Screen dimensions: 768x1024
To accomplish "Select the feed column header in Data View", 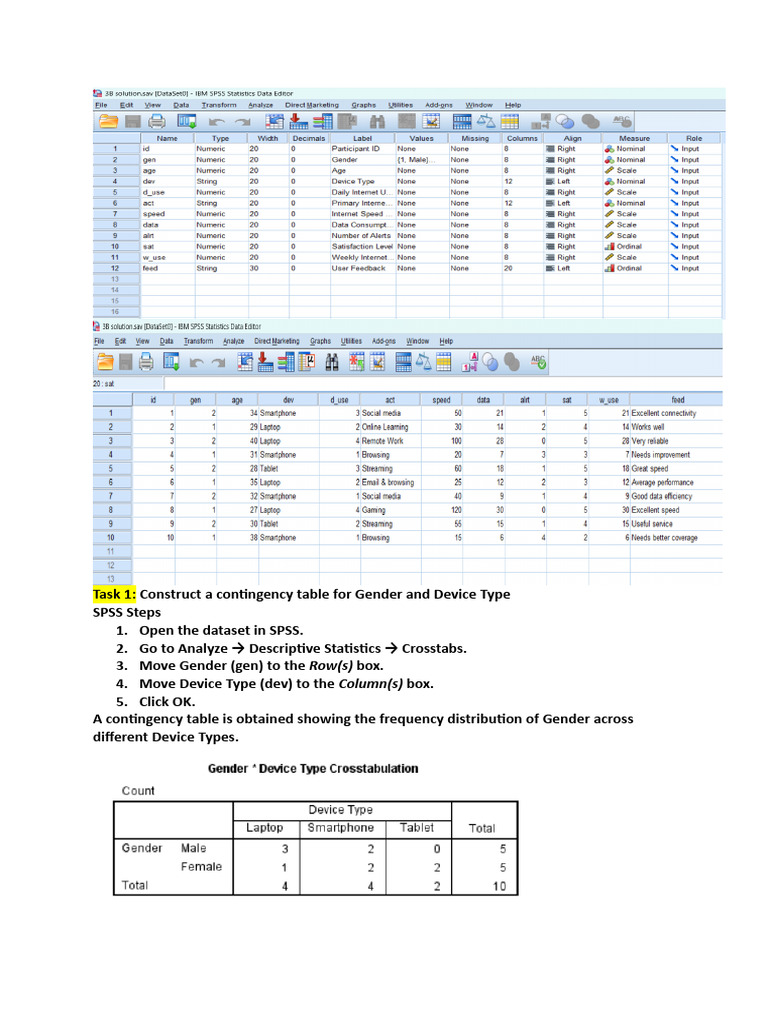I will pos(677,400).
